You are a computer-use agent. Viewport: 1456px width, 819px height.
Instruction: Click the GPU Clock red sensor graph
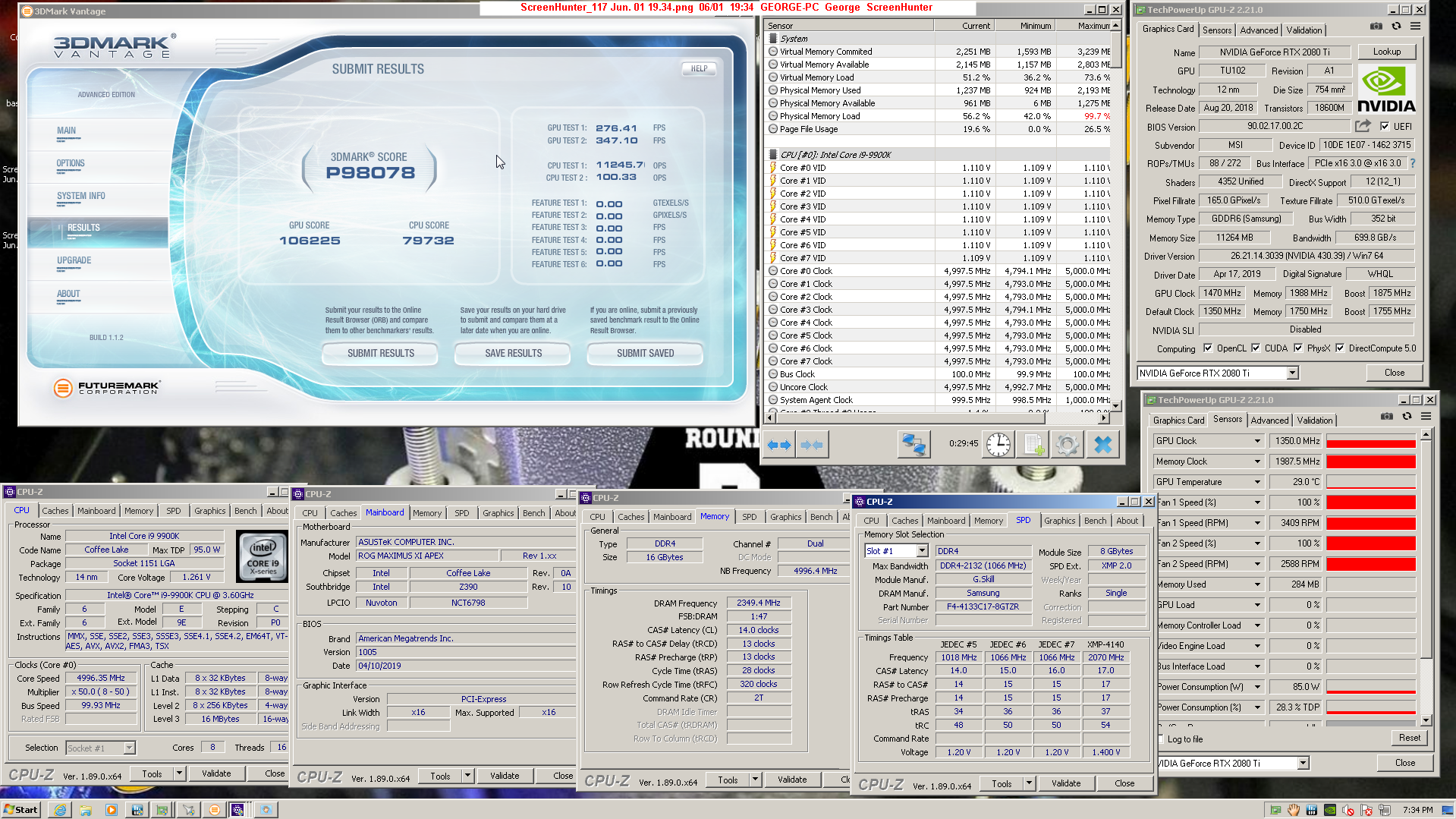(x=1370, y=441)
